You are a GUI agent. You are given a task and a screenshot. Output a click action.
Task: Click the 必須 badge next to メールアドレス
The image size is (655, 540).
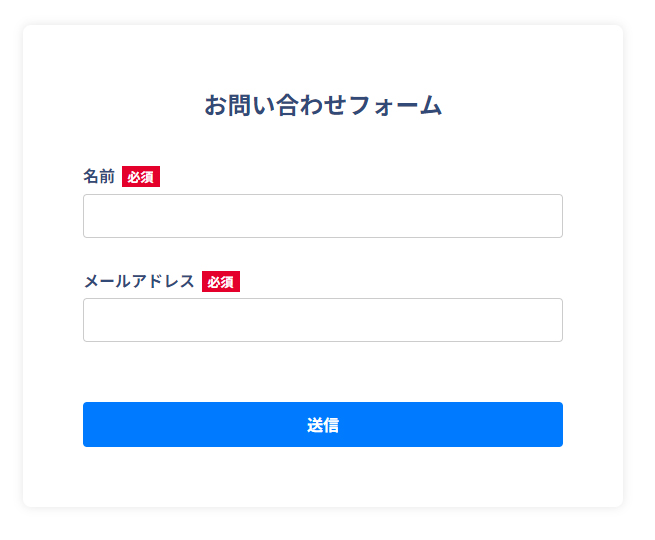pos(221,282)
